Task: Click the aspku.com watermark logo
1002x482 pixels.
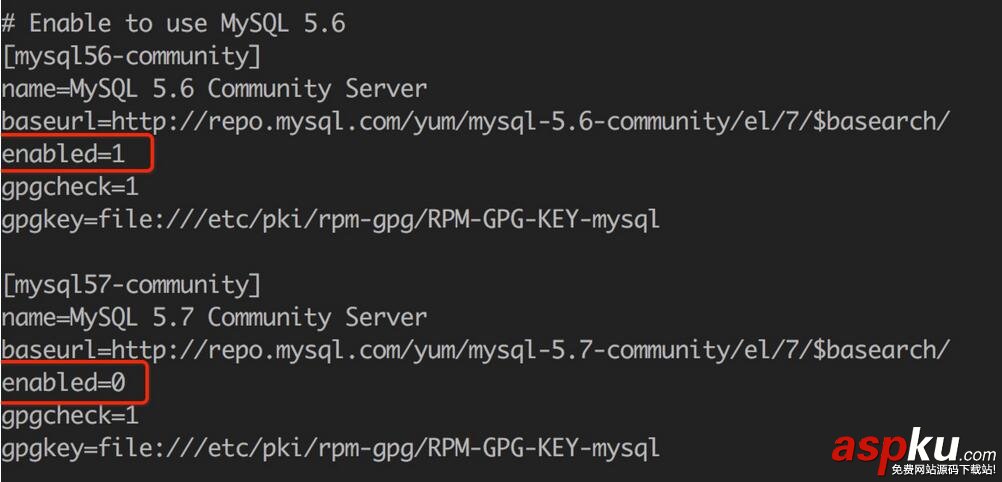Action: pos(911,445)
